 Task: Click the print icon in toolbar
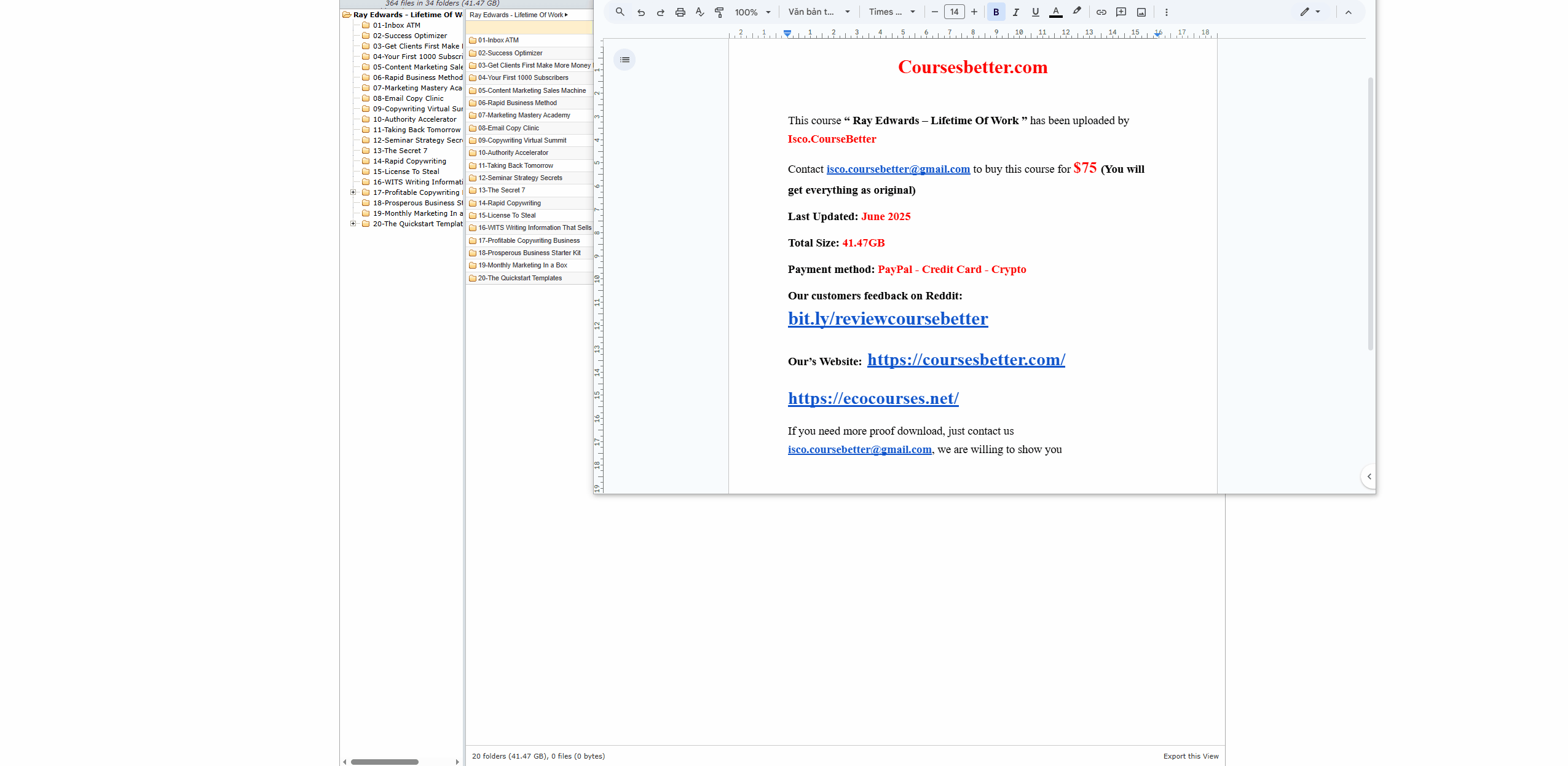click(x=680, y=12)
